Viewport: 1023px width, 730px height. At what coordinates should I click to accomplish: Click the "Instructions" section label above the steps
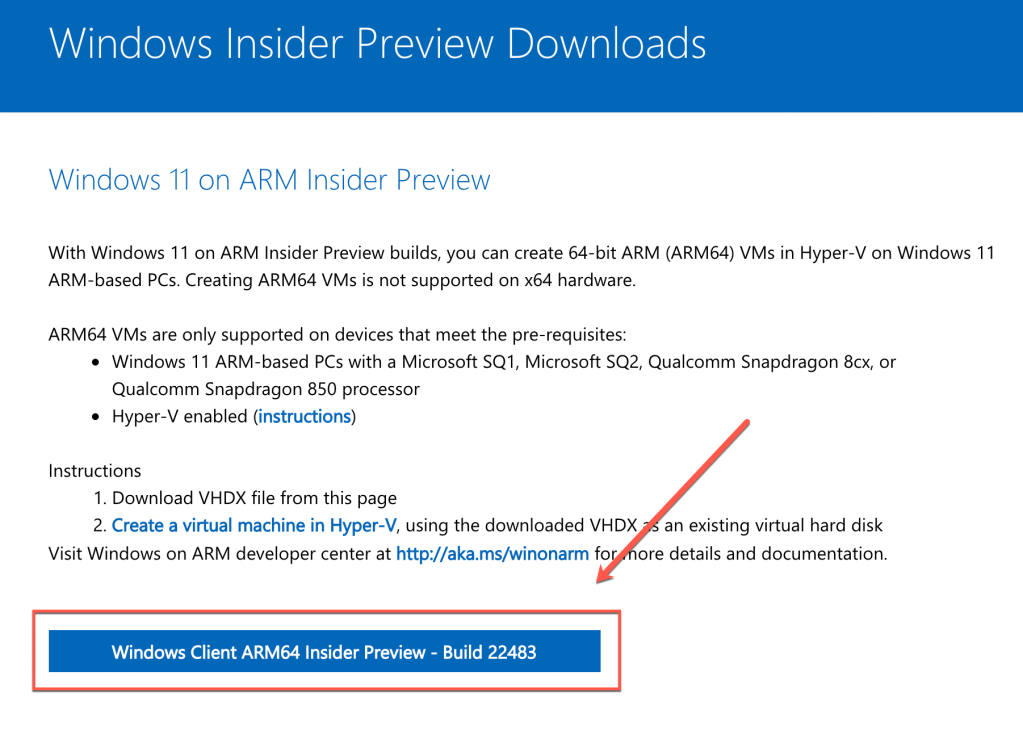tap(95, 471)
